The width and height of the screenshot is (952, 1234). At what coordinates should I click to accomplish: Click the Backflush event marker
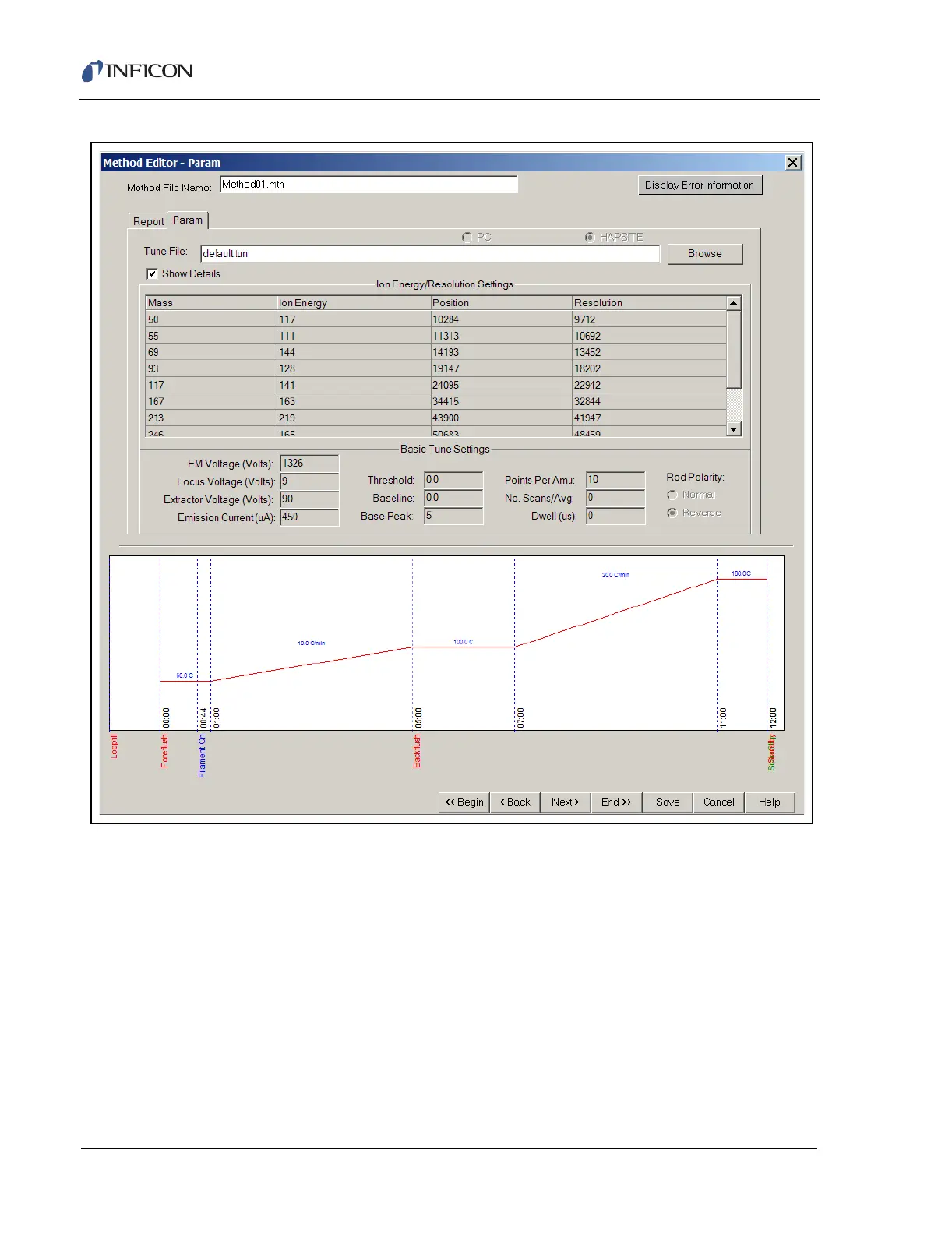pyautogui.click(x=417, y=751)
